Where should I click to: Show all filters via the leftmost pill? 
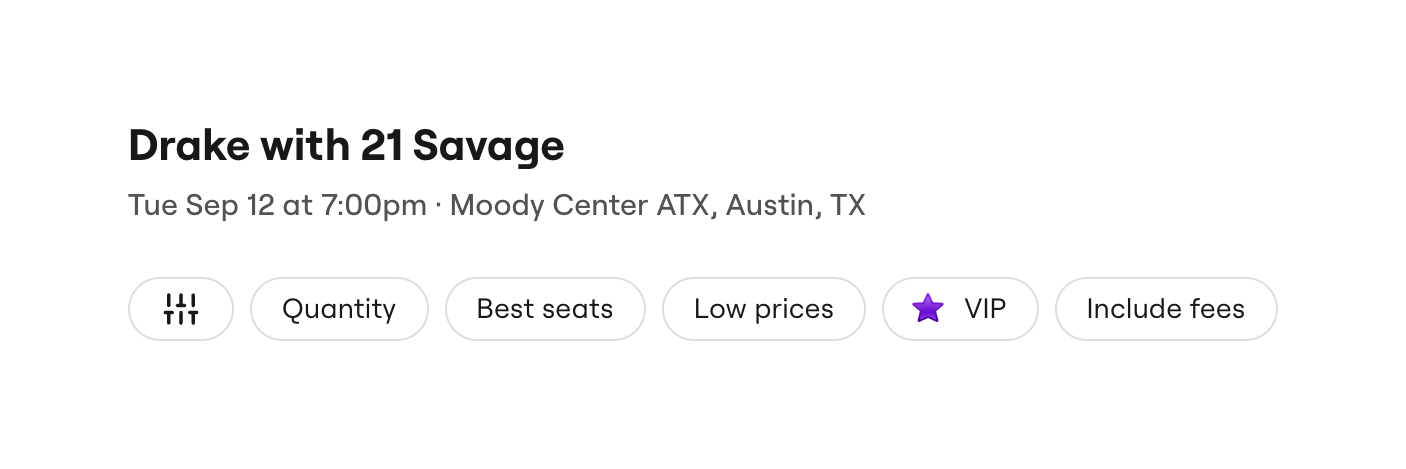click(181, 309)
